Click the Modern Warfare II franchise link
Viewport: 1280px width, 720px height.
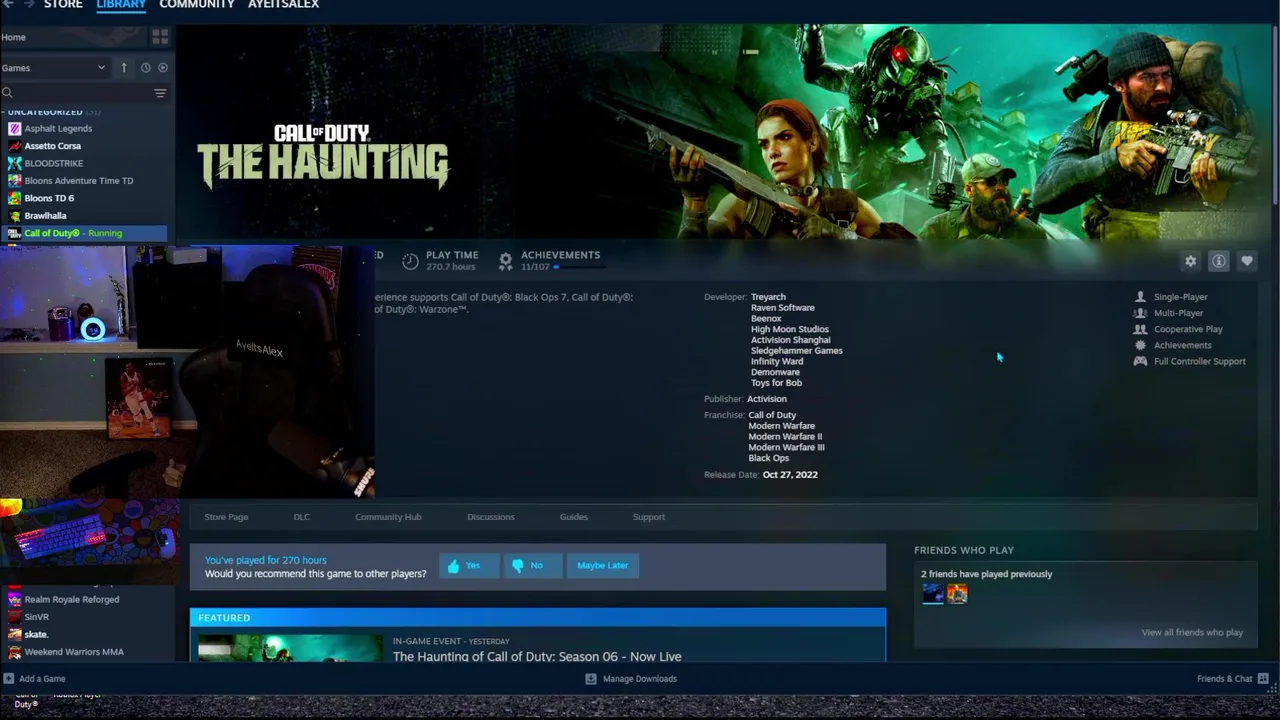click(785, 437)
